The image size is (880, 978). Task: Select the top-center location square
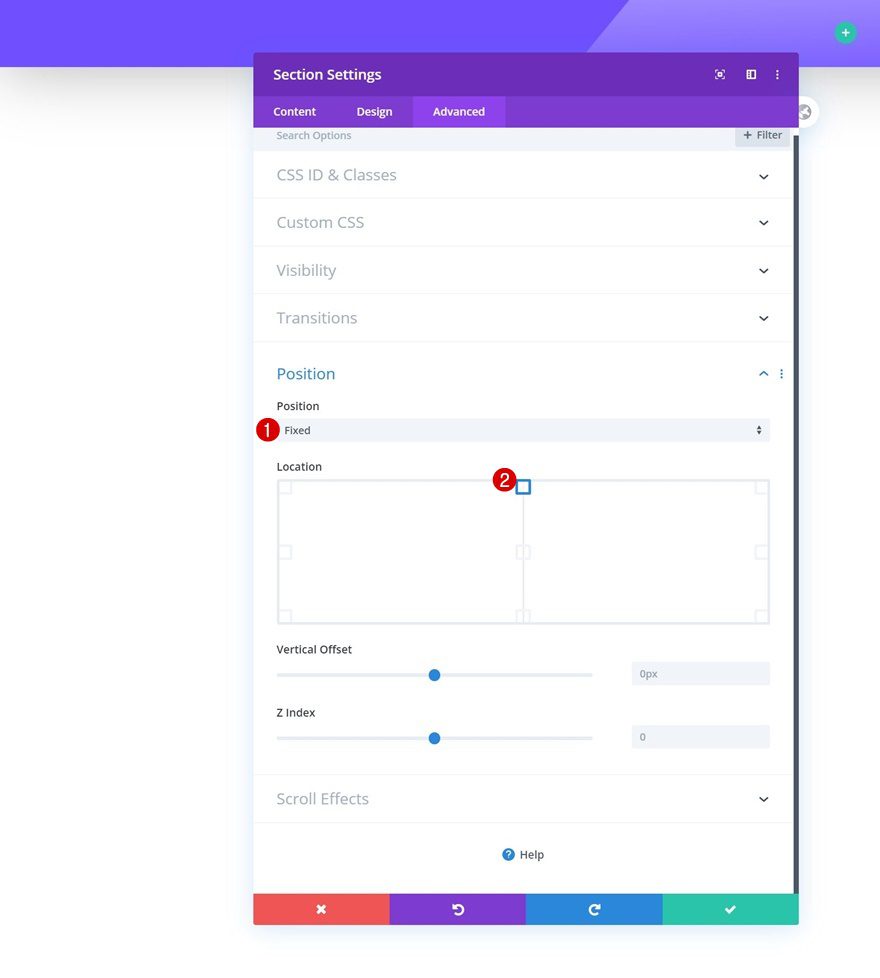(523, 487)
